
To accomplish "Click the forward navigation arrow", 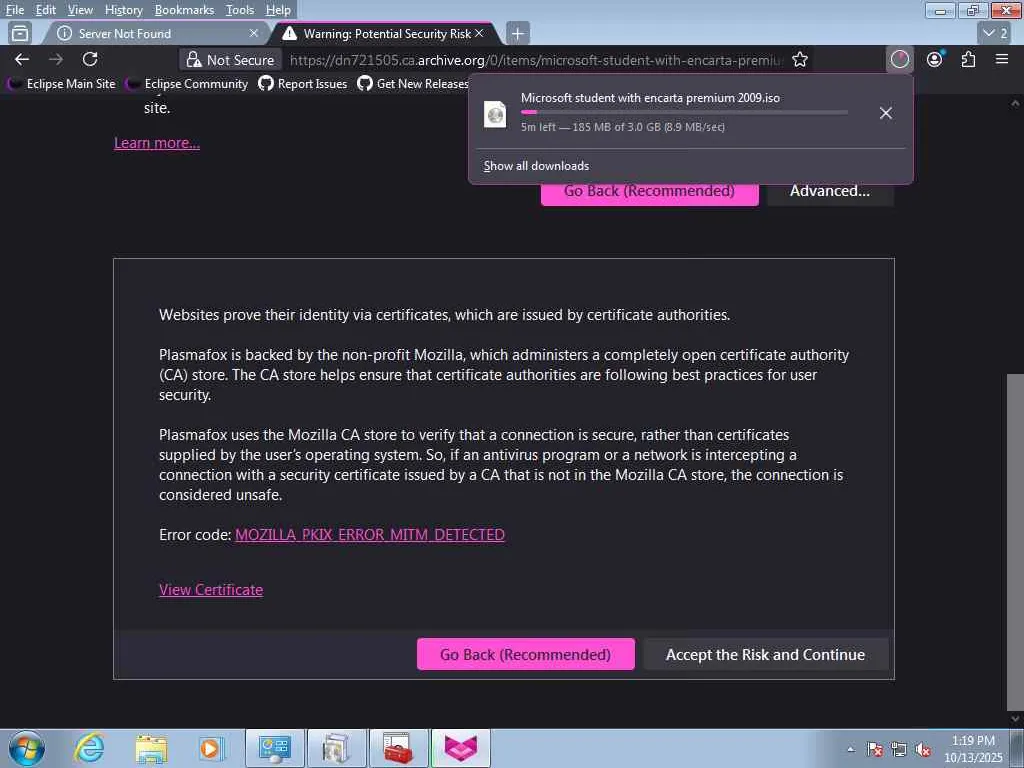I will pyautogui.click(x=56, y=59).
